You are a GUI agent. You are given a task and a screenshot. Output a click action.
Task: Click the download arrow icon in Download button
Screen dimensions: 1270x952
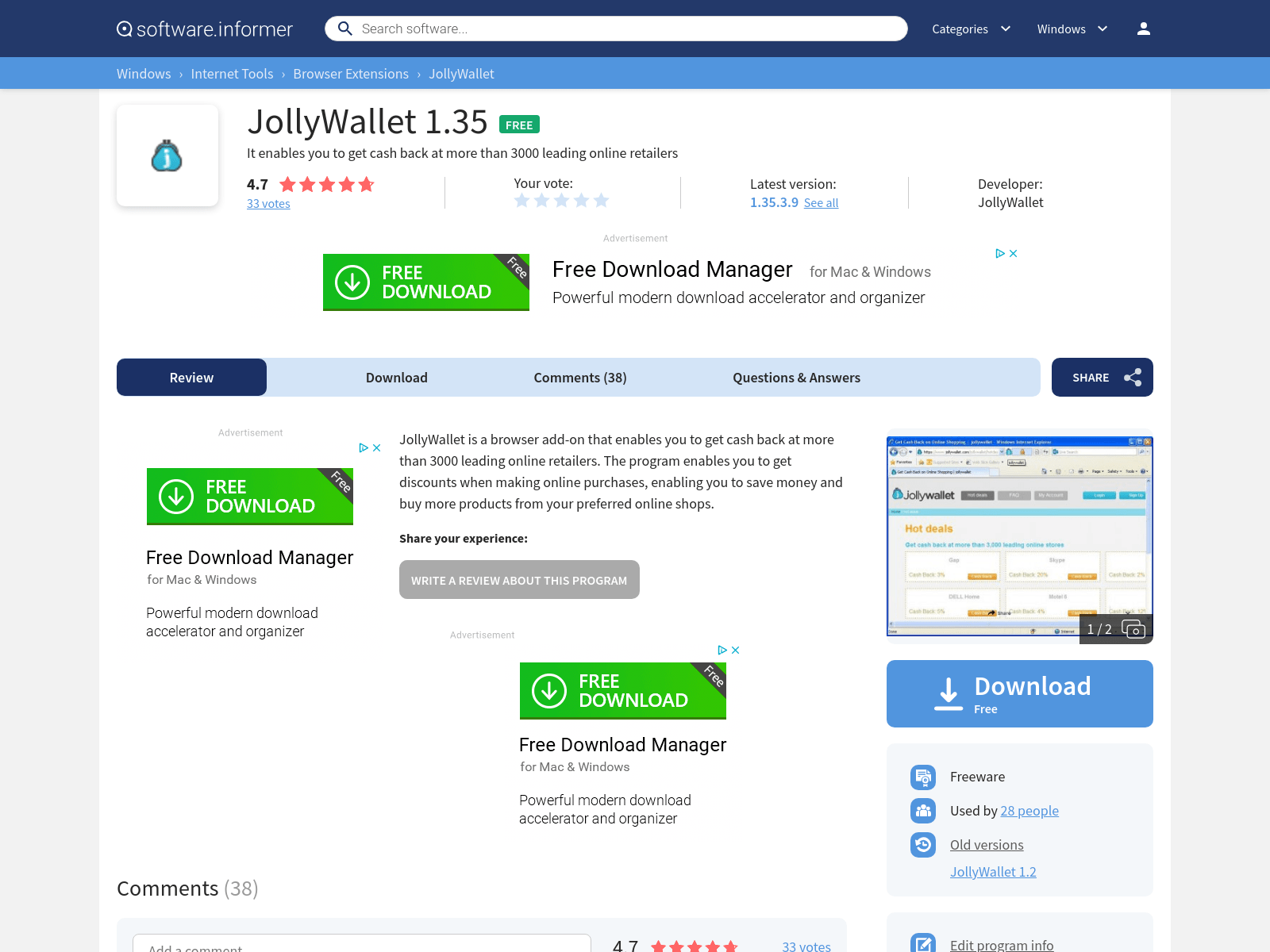click(x=948, y=694)
